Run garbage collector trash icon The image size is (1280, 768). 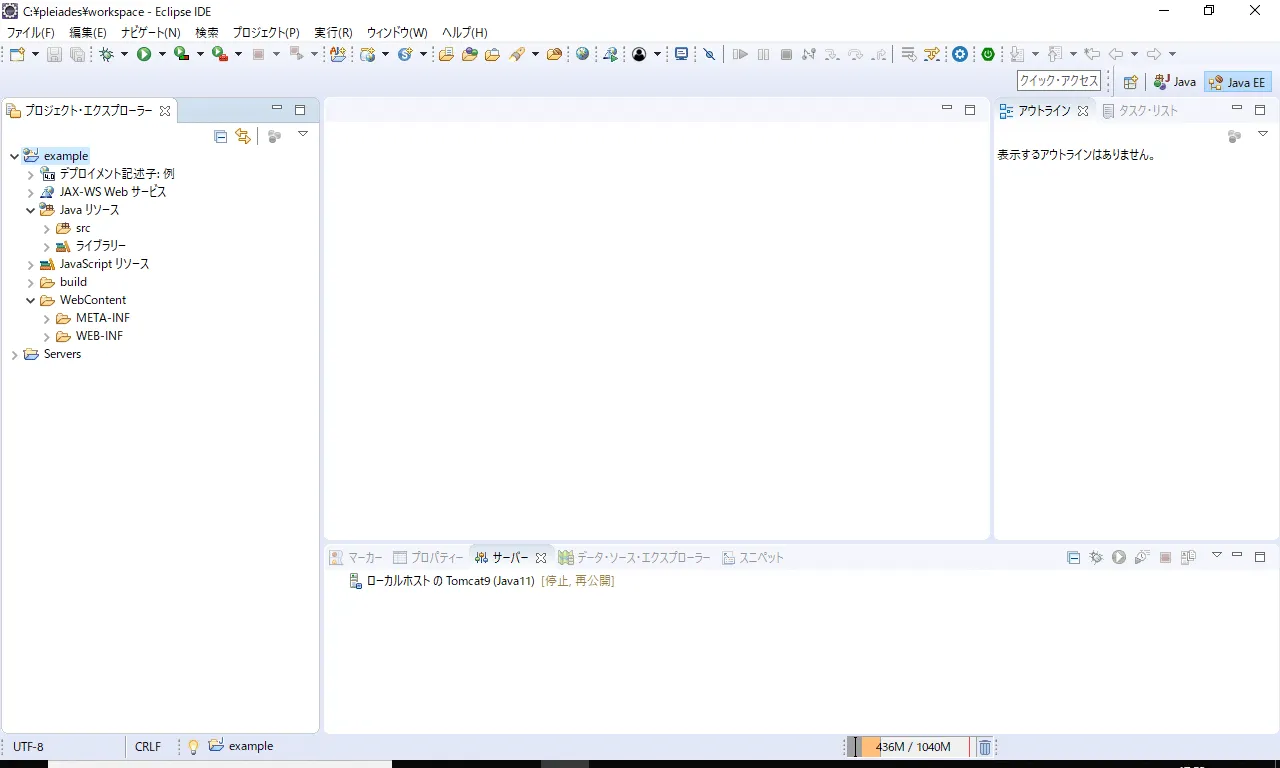tap(984, 747)
